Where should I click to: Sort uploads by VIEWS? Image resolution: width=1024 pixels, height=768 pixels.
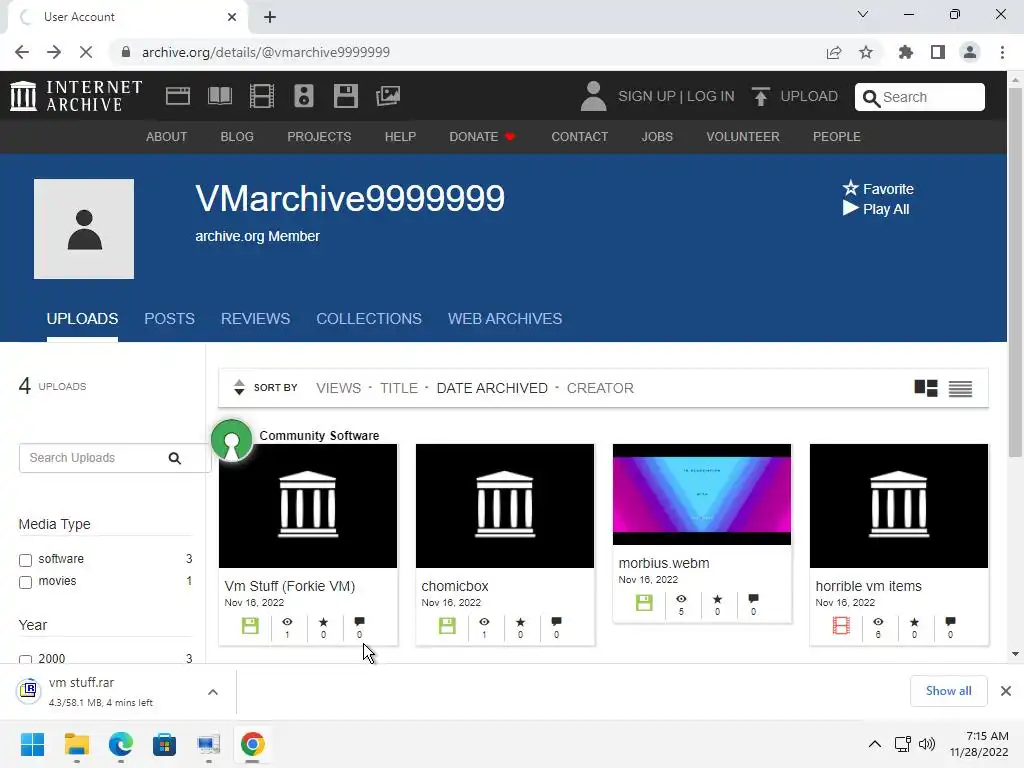pyautogui.click(x=338, y=388)
